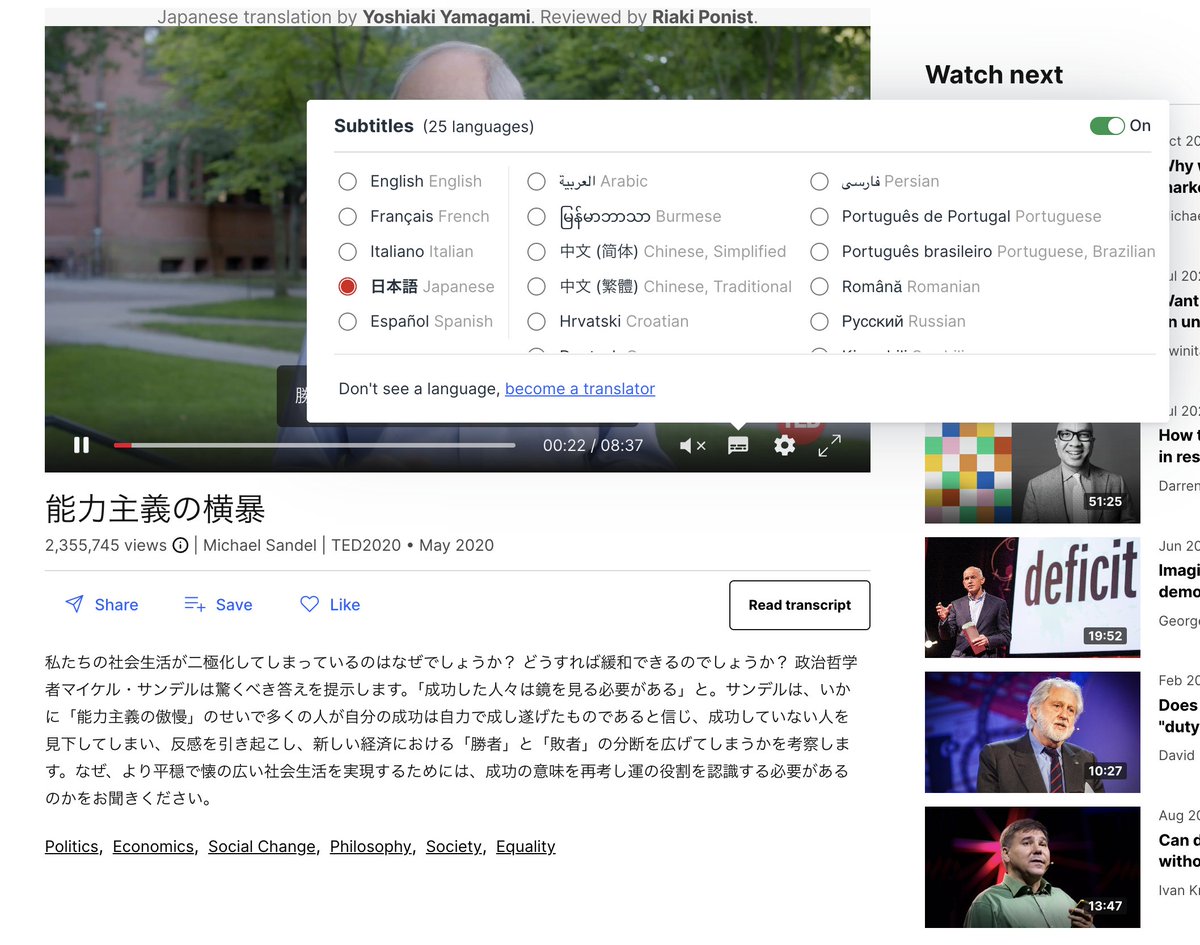Click the become a translator link
The image size is (1200, 945).
pos(580,389)
